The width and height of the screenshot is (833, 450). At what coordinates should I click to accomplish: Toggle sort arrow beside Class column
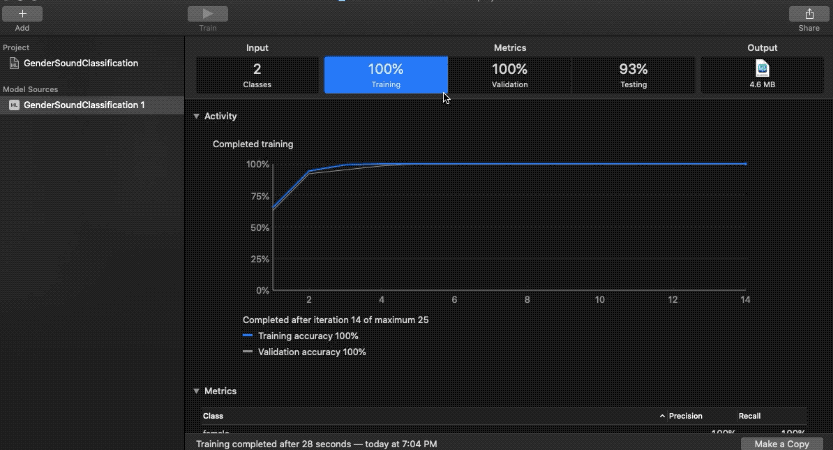tap(662, 416)
